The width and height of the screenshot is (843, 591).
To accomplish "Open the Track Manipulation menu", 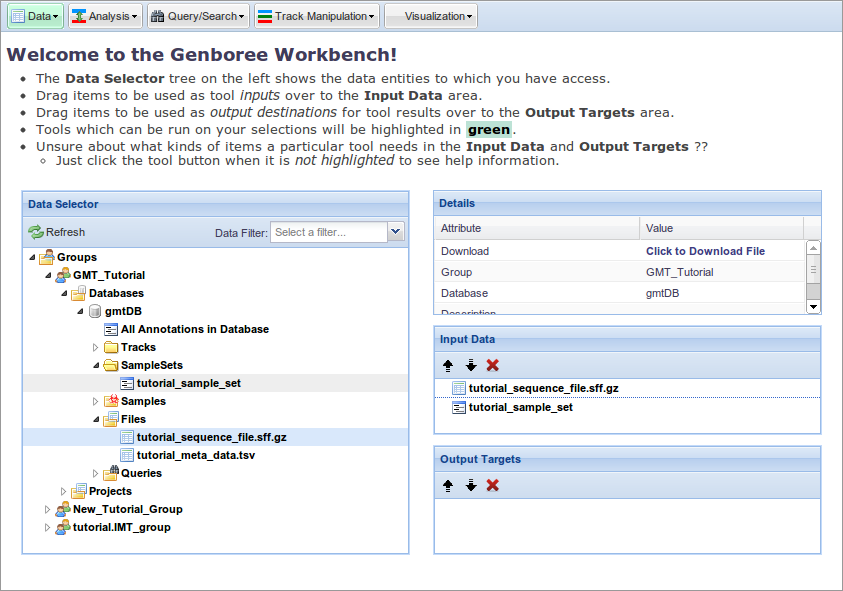I will (317, 16).
